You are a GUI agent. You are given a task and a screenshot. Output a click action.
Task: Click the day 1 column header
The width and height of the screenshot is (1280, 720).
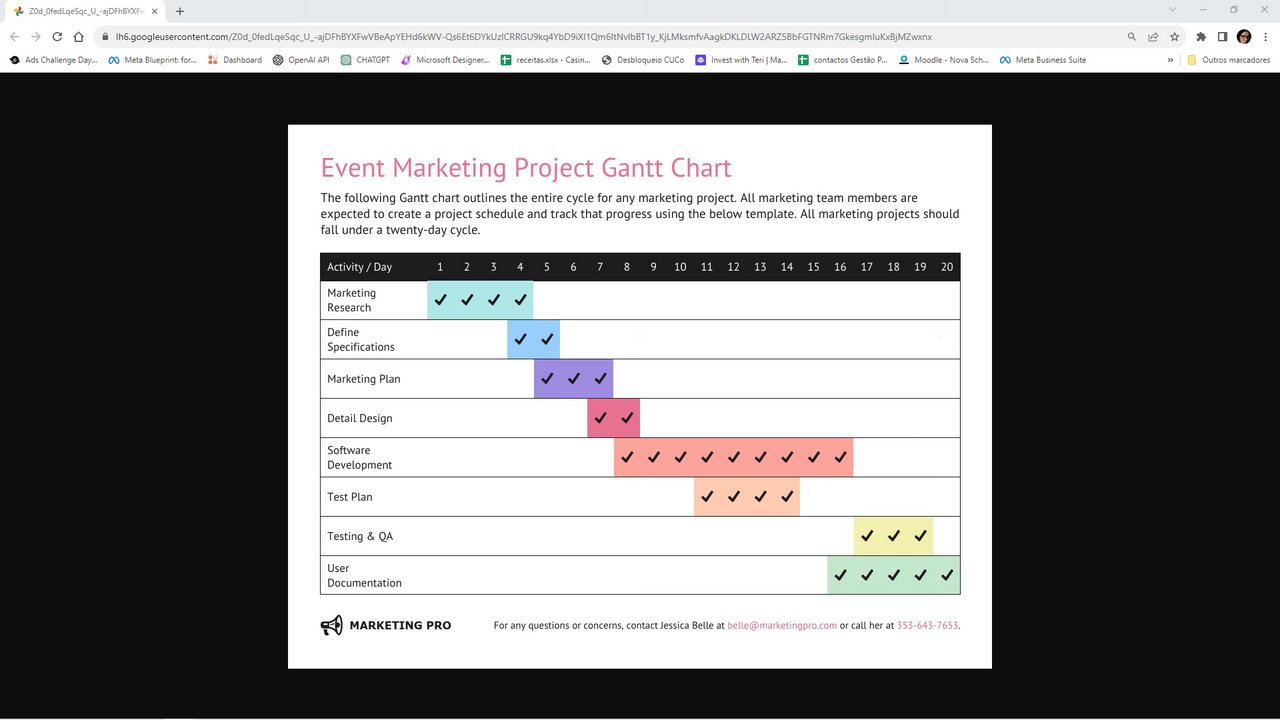click(440, 267)
